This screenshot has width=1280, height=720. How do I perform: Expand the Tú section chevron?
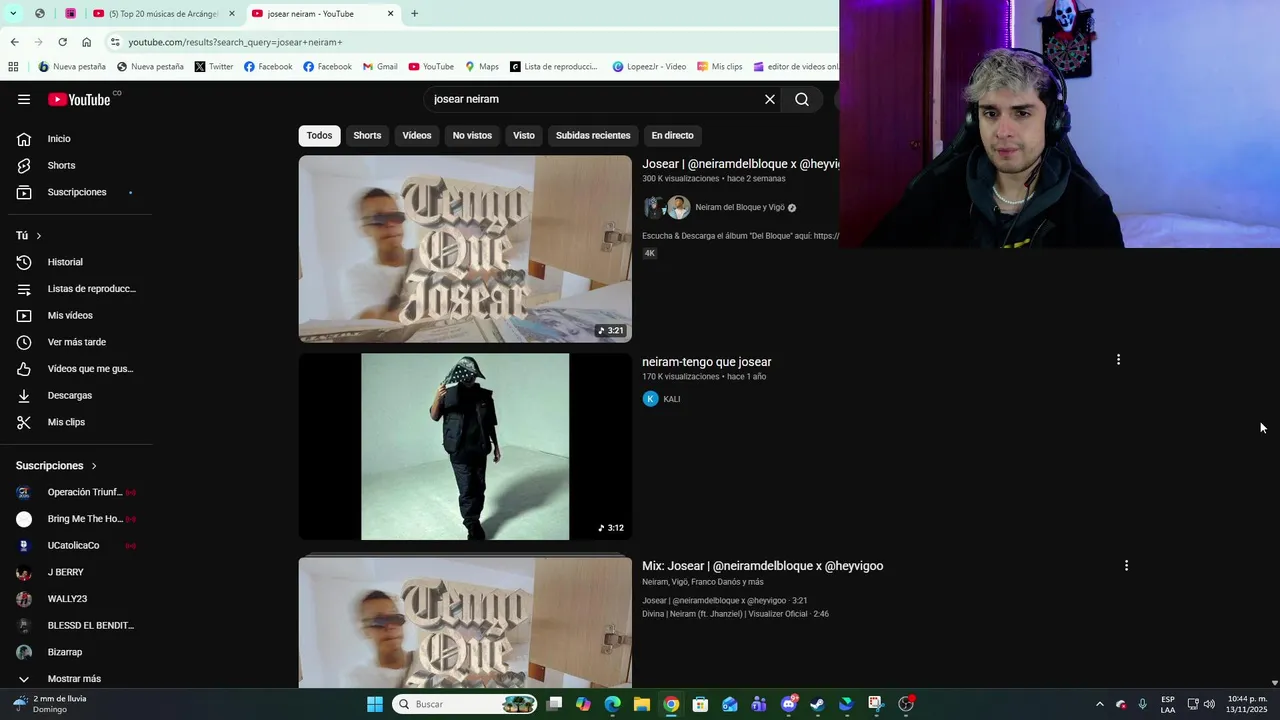click(39, 236)
